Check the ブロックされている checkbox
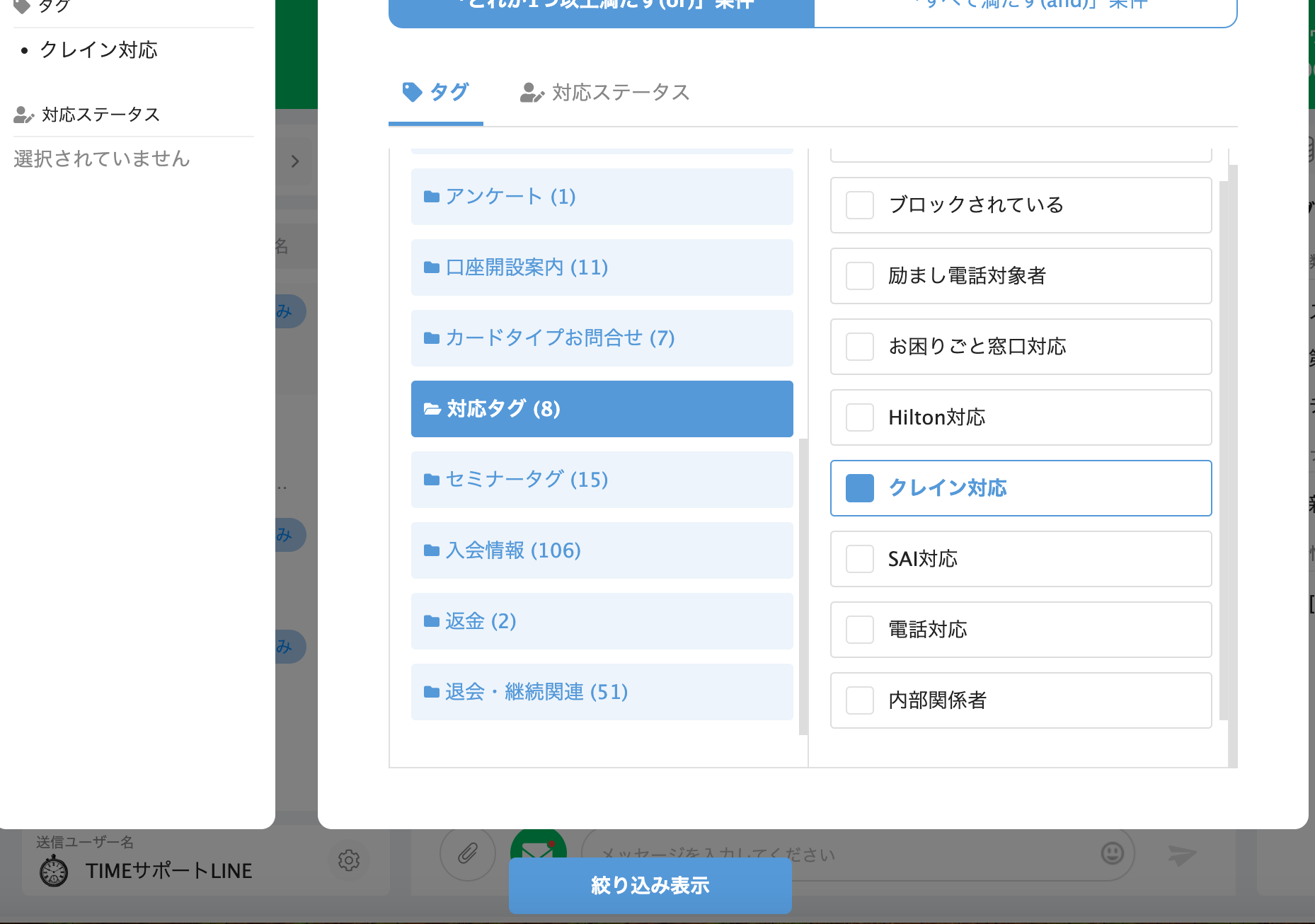The height and width of the screenshot is (924, 1315). coord(859,205)
